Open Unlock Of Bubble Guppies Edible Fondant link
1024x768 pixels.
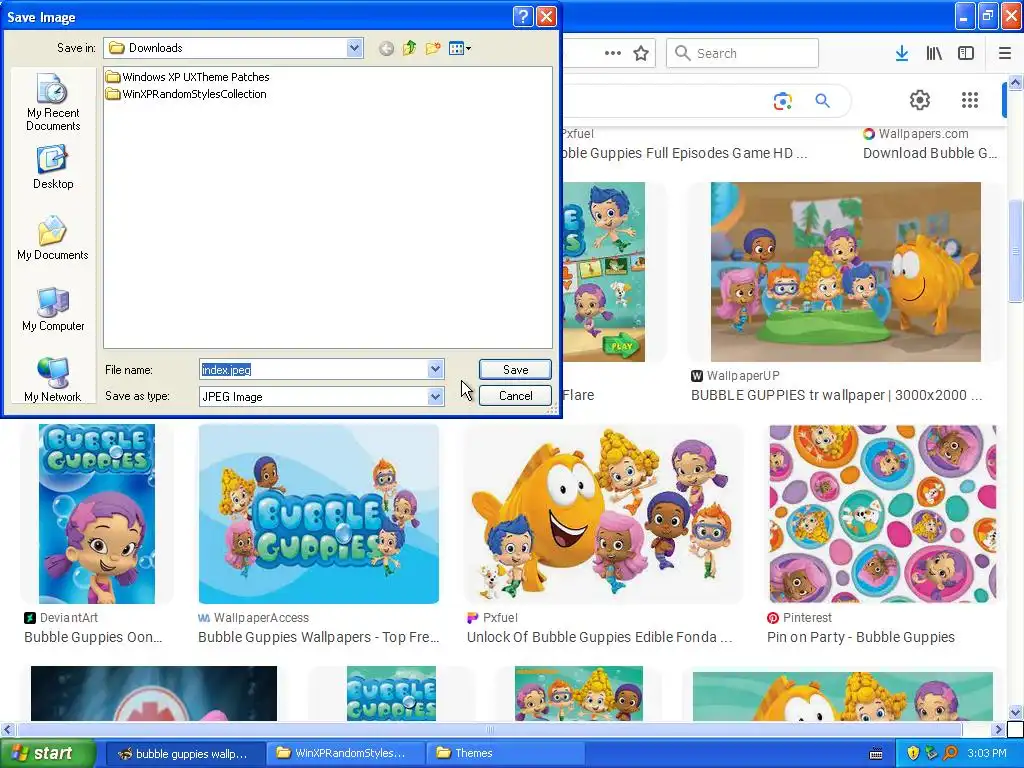point(600,637)
